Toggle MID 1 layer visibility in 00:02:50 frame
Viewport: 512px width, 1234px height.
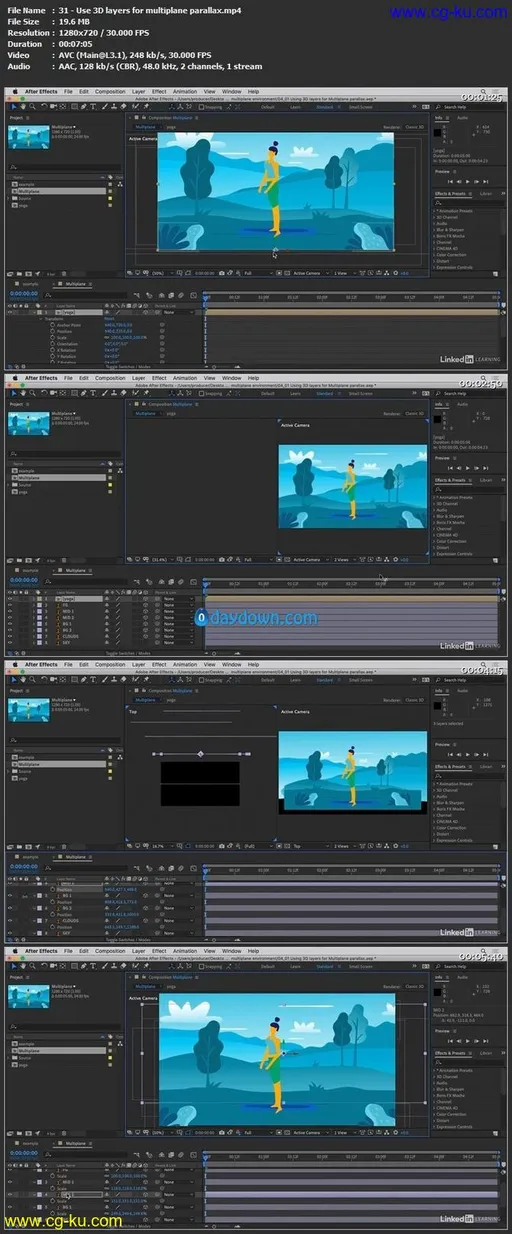point(11,611)
